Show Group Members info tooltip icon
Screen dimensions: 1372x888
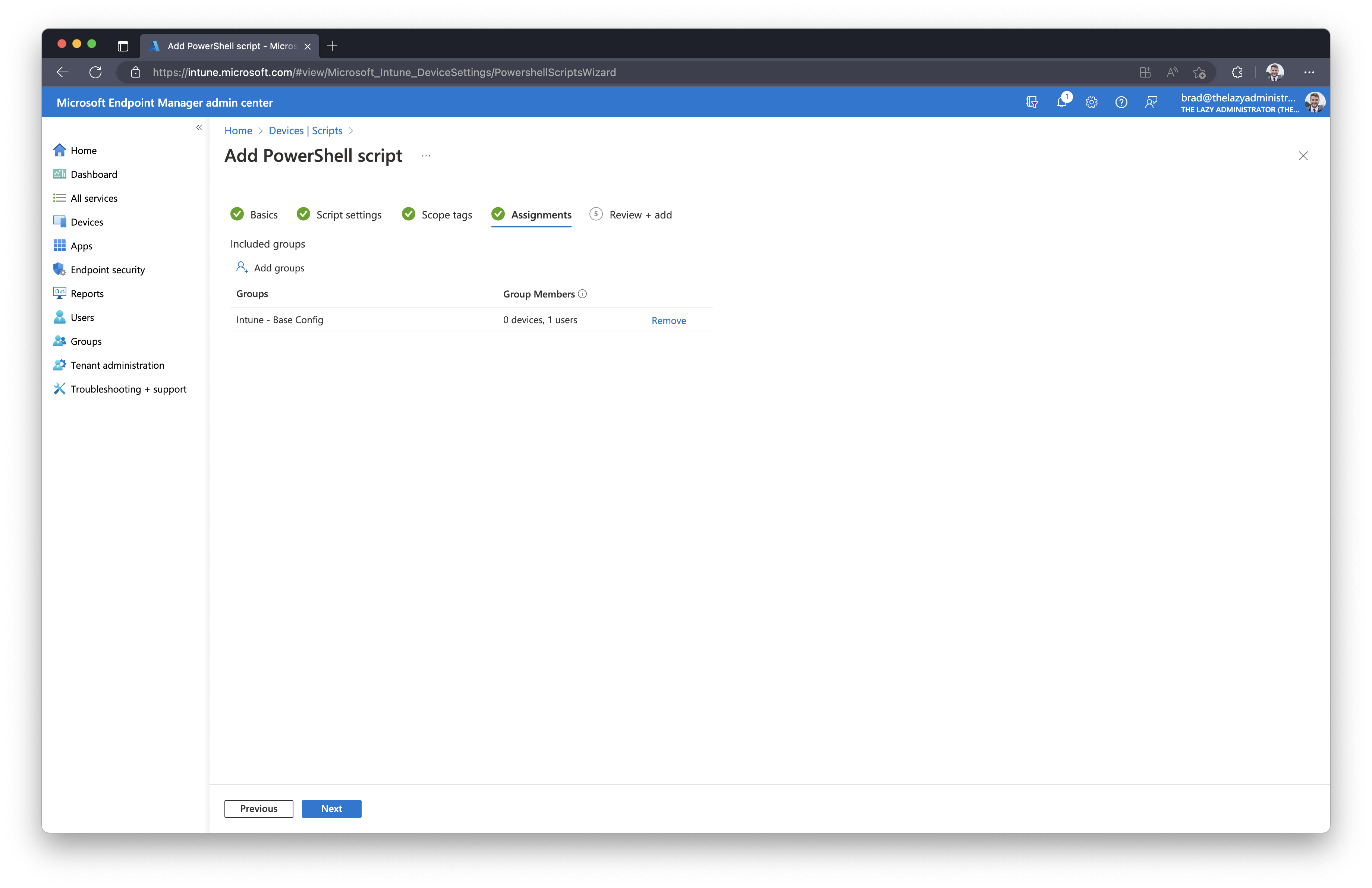point(582,294)
